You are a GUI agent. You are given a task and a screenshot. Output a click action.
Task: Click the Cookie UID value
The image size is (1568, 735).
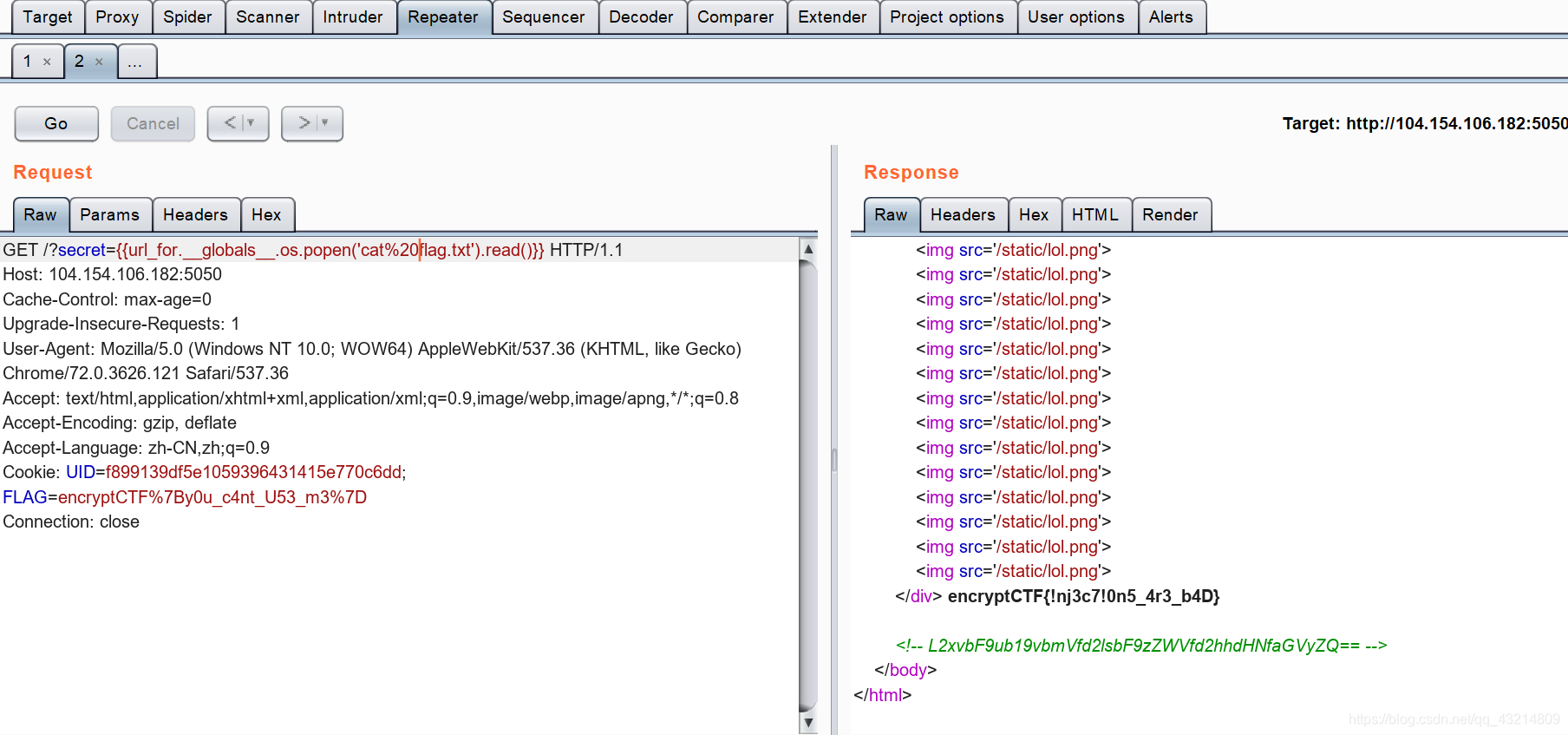pos(252,472)
